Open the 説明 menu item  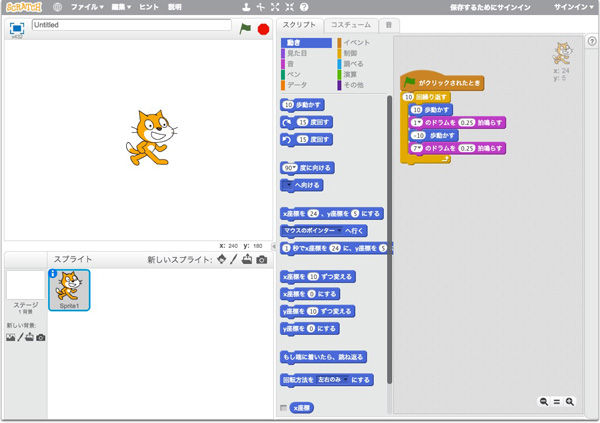click(174, 7)
